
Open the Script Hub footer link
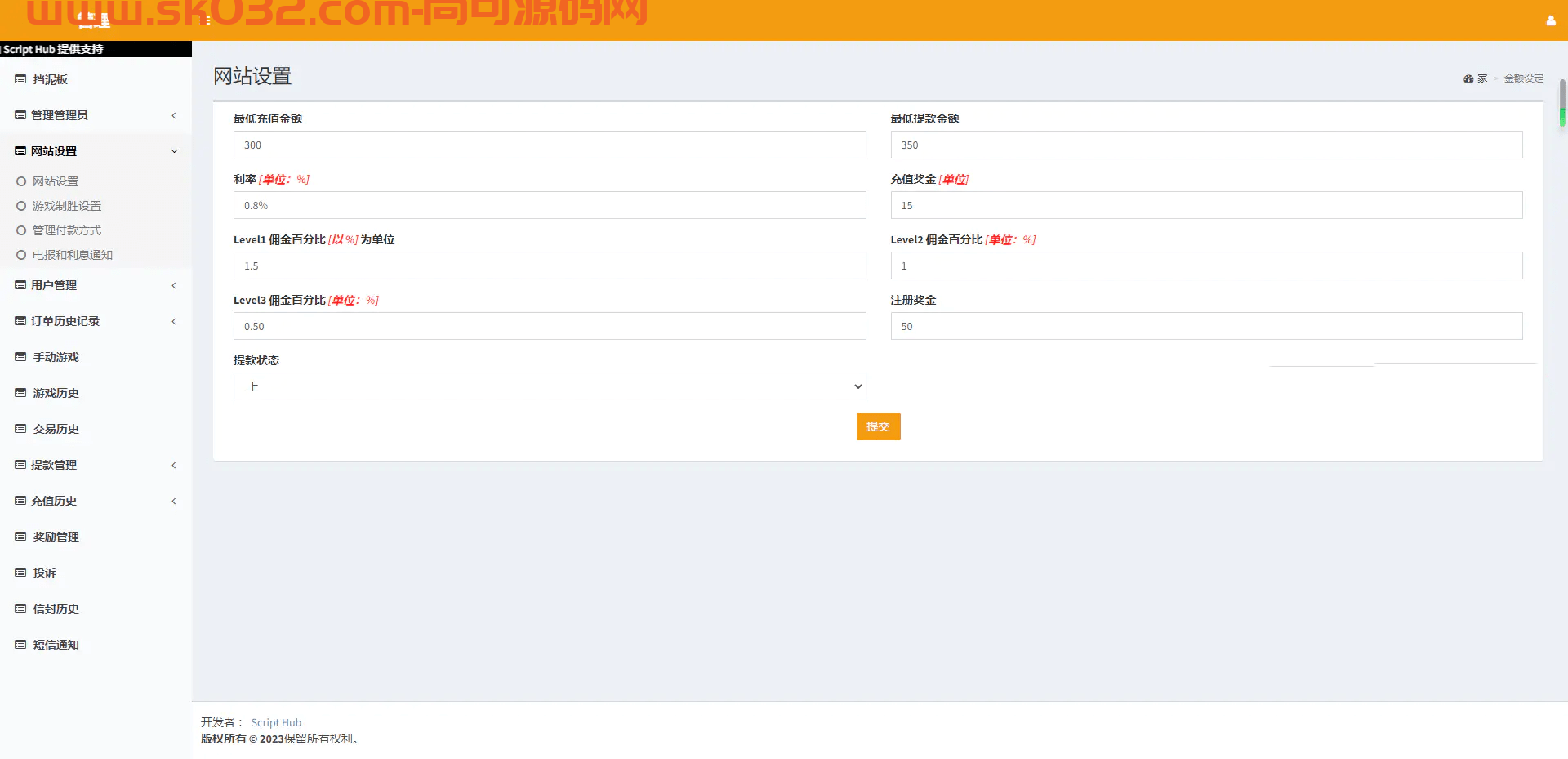(x=276, y=722)
